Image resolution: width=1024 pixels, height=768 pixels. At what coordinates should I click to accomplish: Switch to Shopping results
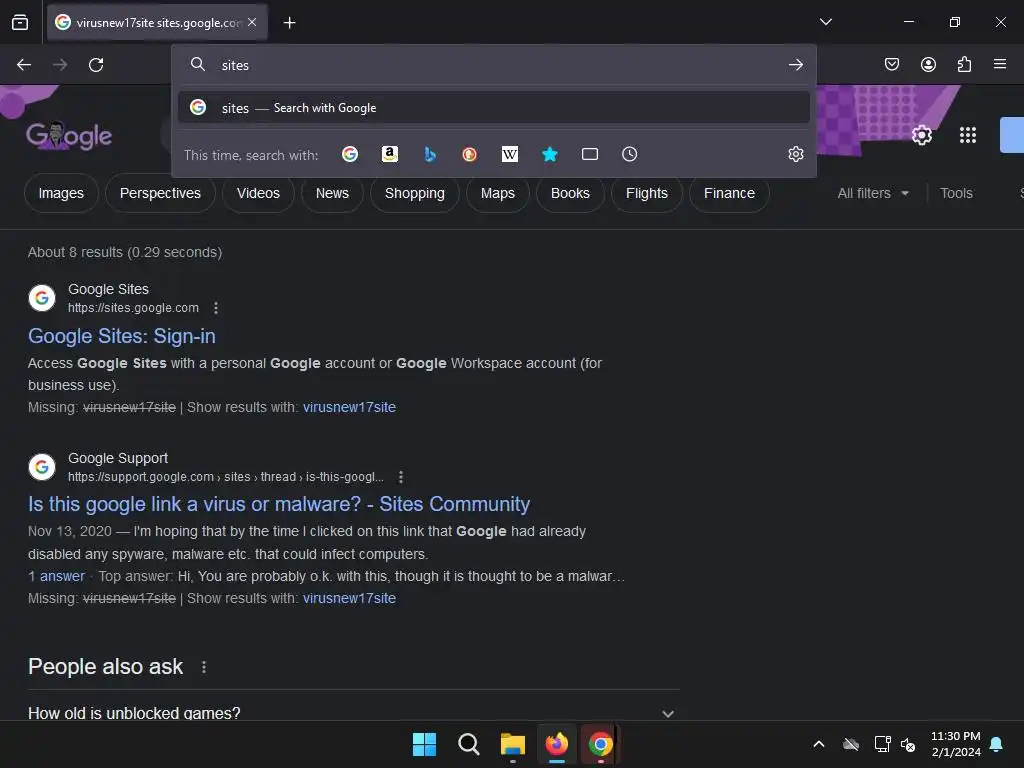415,193
